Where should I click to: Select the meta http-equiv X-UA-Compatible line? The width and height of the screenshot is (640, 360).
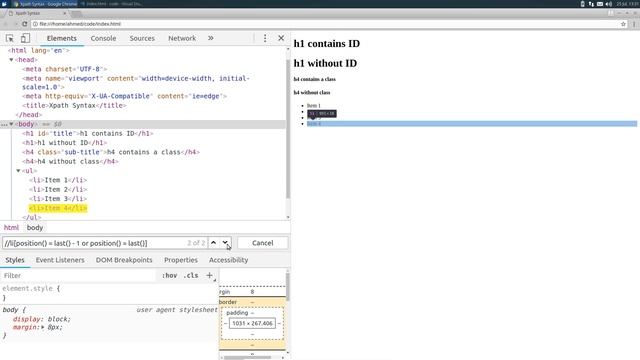click(124, 96)
